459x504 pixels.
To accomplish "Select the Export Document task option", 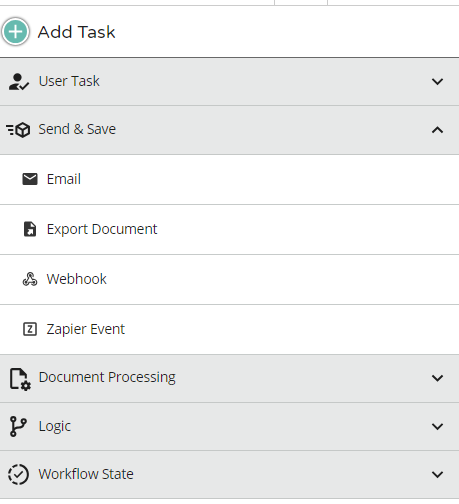I will click(x=229, y=230).
